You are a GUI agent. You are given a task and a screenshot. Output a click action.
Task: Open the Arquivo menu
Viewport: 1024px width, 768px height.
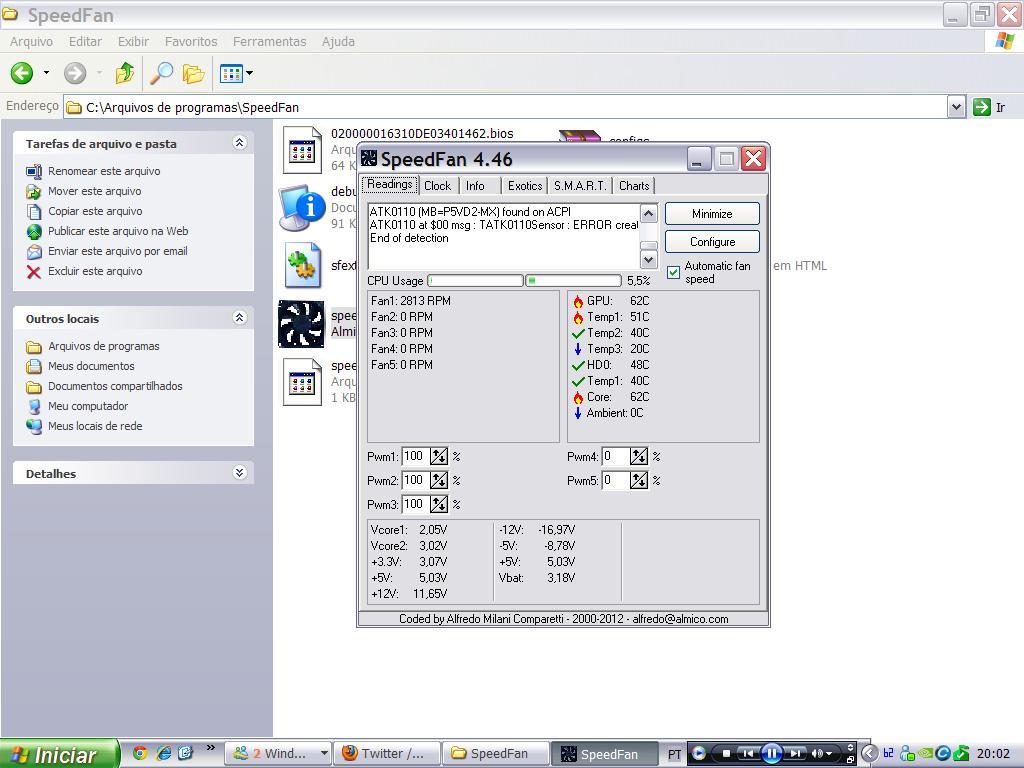click(x=31, y=42)
